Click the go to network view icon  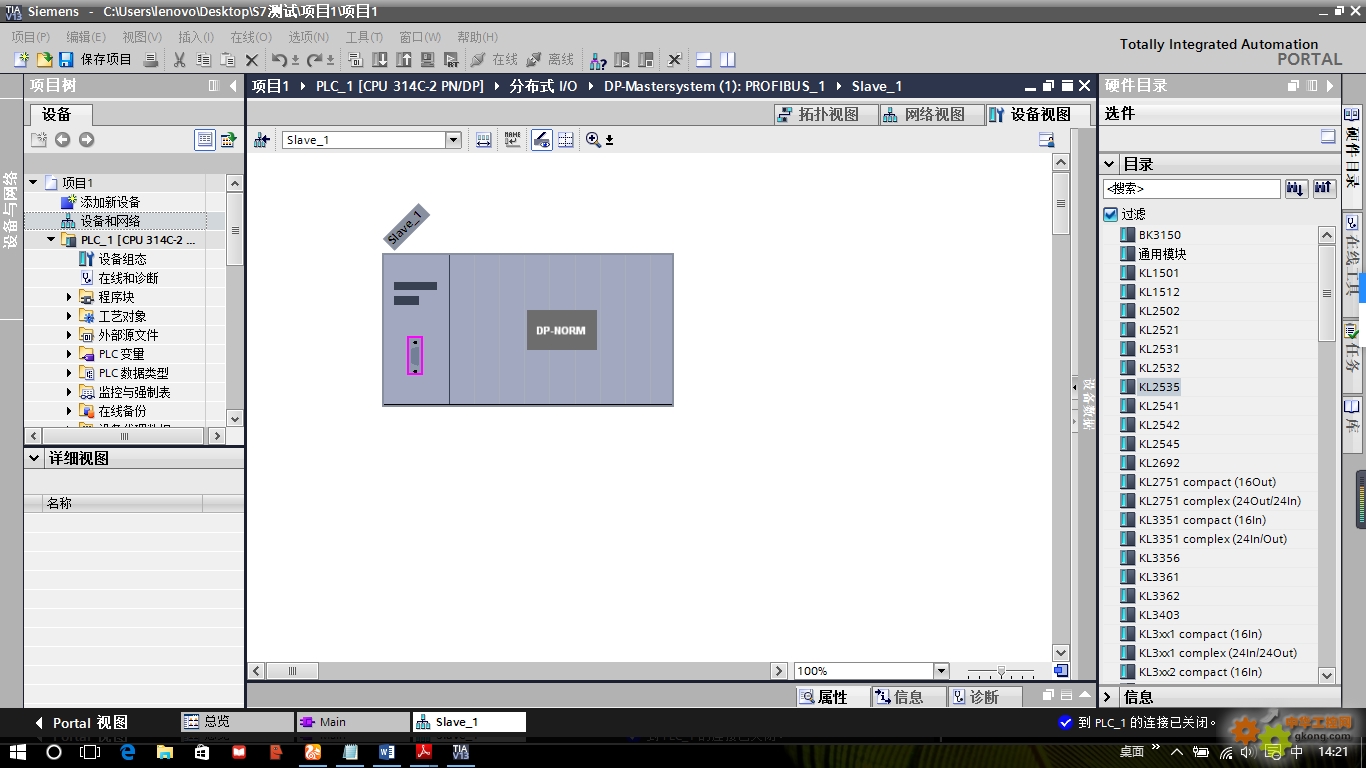262,140
